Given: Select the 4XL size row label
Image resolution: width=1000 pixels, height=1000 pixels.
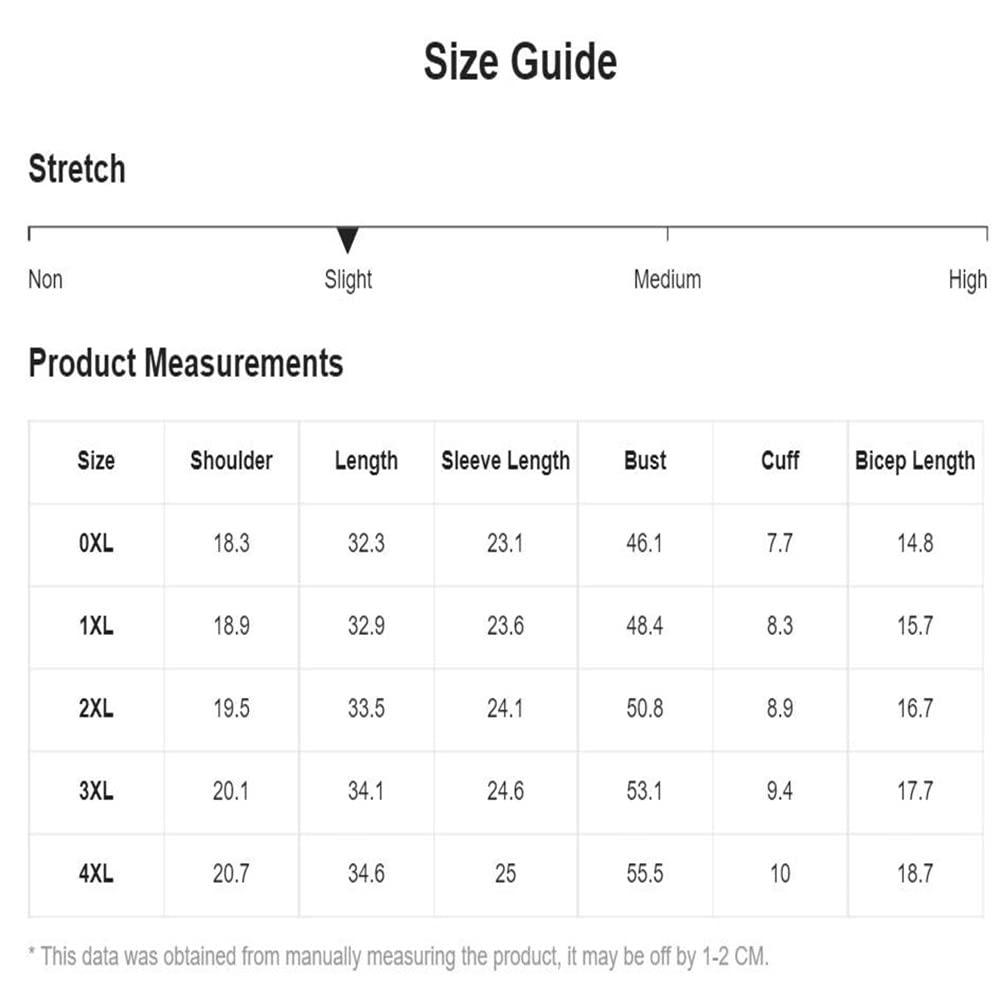Looking at the screenshot, I should 96,874.
